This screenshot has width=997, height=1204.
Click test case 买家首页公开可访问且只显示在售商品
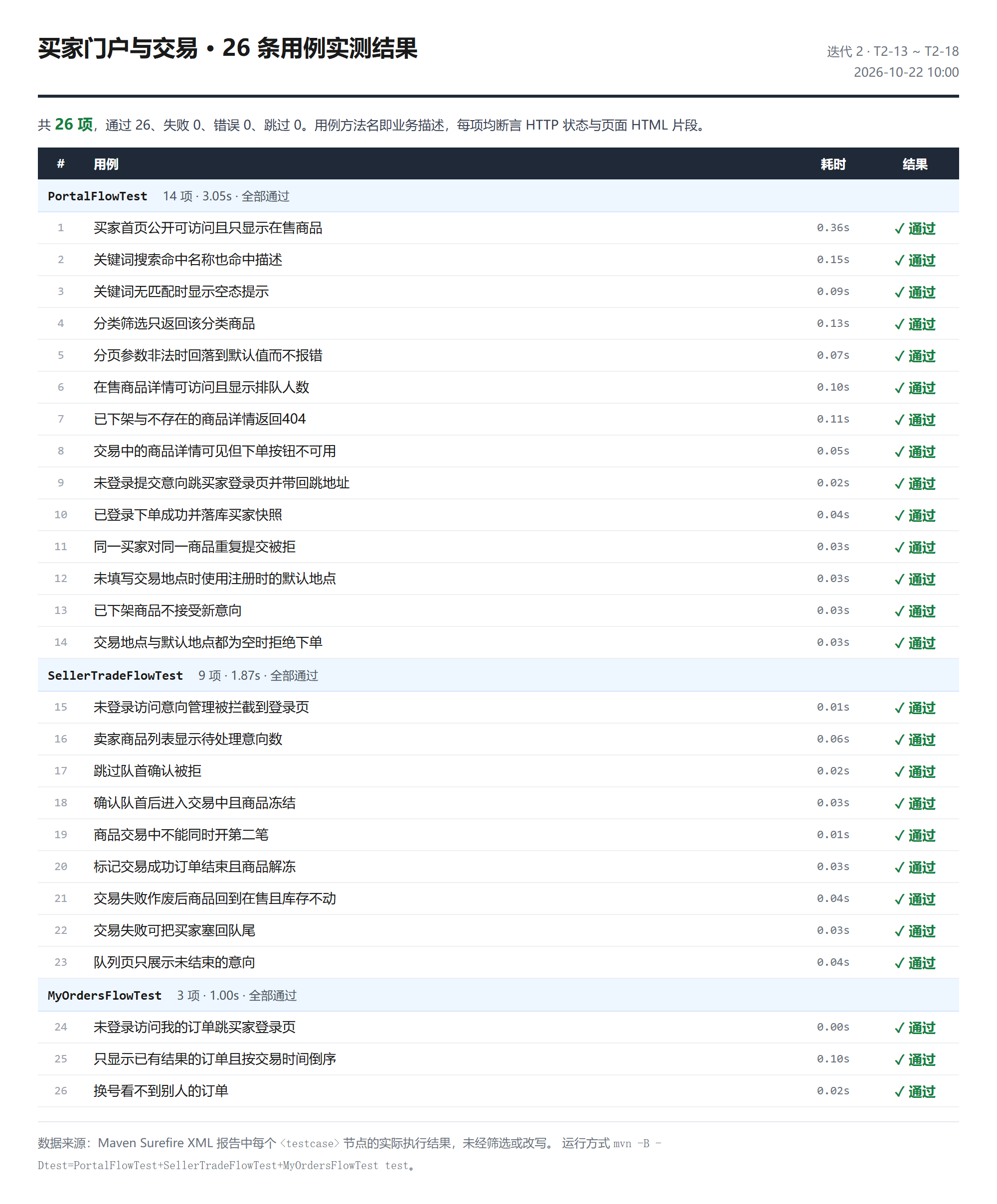[208, 228]
